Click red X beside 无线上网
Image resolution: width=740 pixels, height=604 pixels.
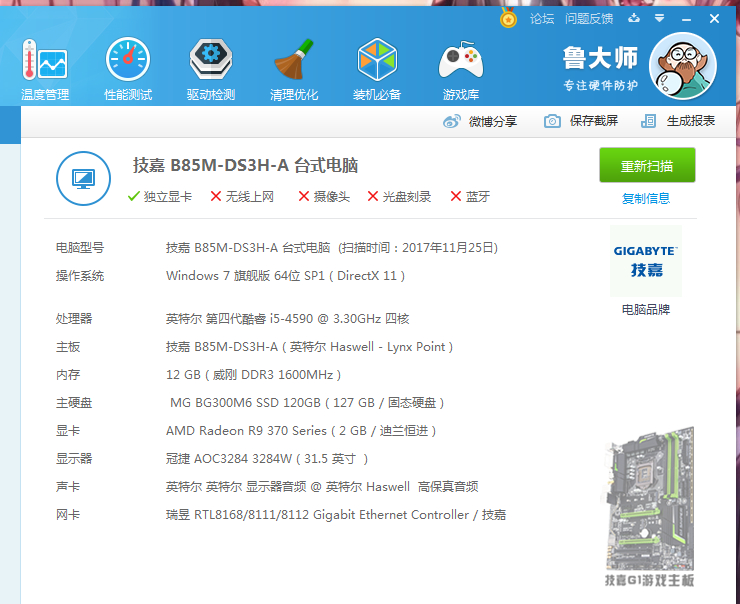coord(216,196)
